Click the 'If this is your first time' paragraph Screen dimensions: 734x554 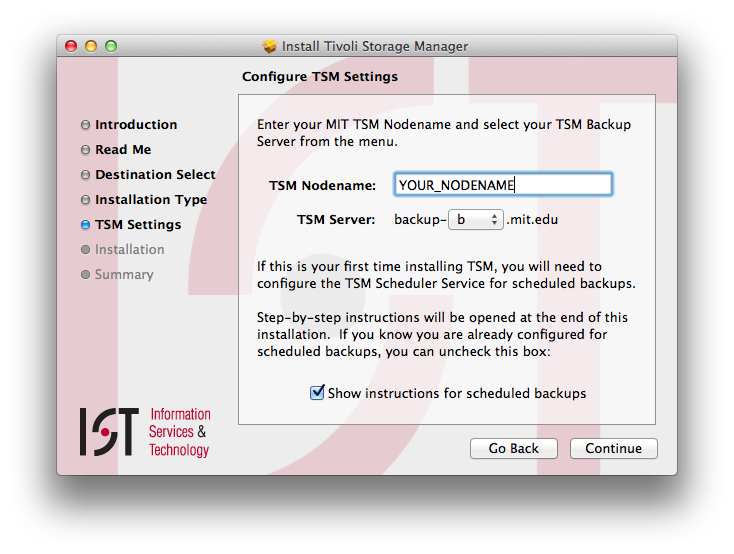446,275
